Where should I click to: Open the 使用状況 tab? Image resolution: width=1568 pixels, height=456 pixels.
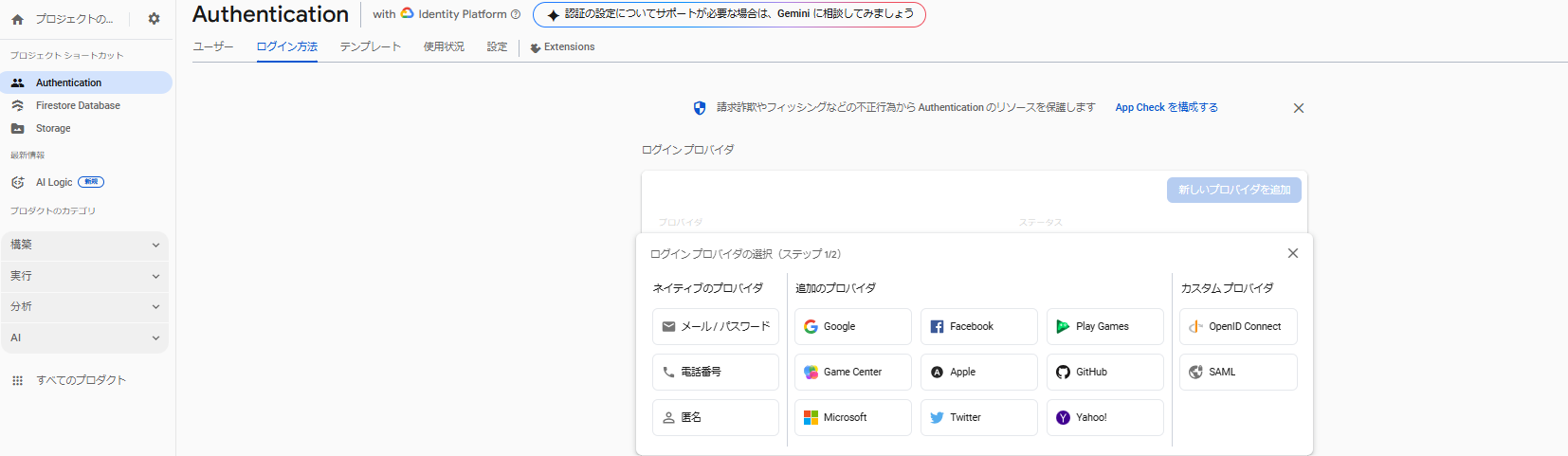444,46
